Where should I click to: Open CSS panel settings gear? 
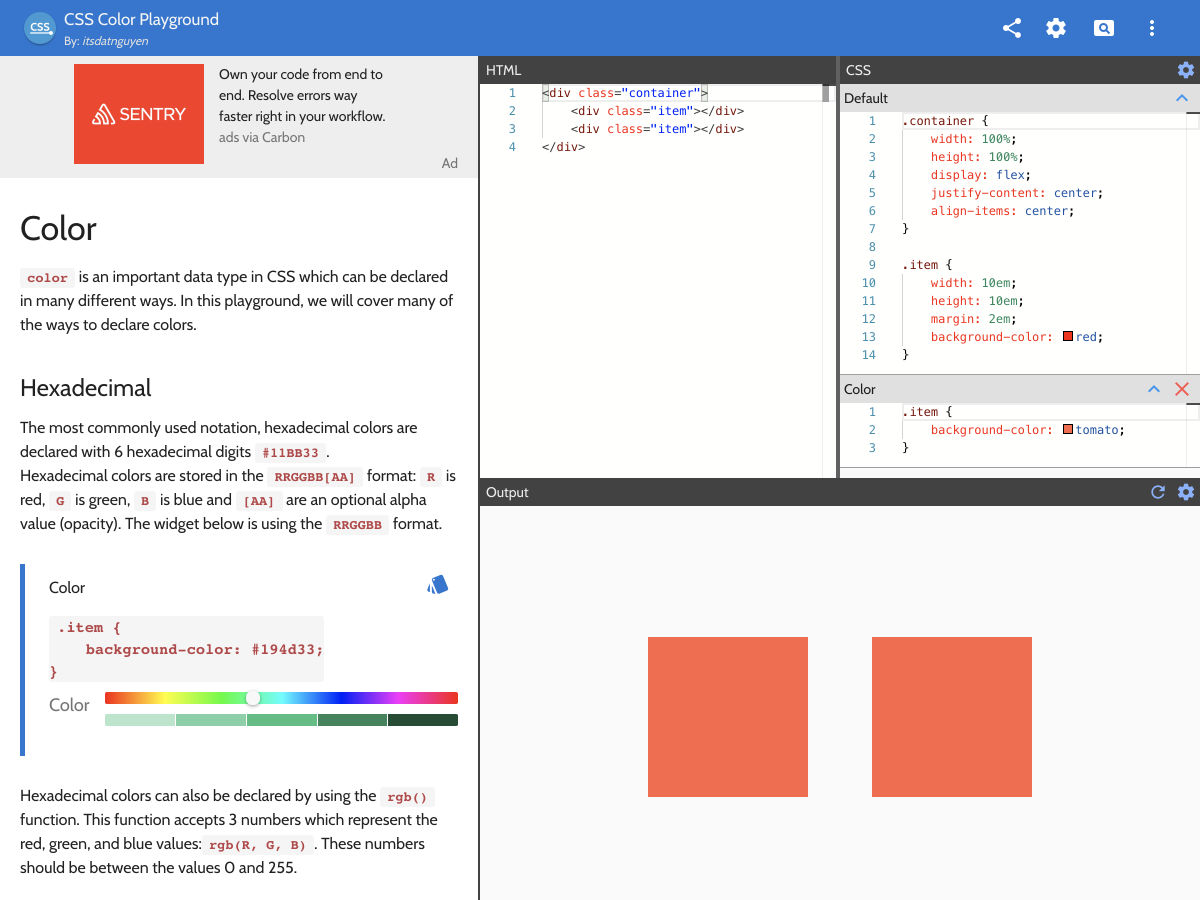1186,70
